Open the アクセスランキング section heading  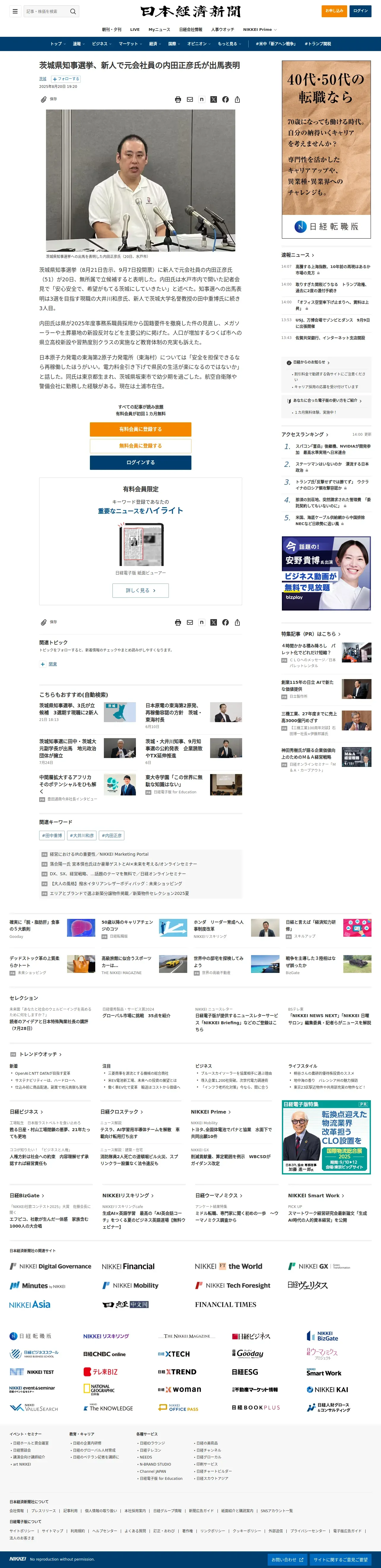pyautogui.click(x=304, y=435)
